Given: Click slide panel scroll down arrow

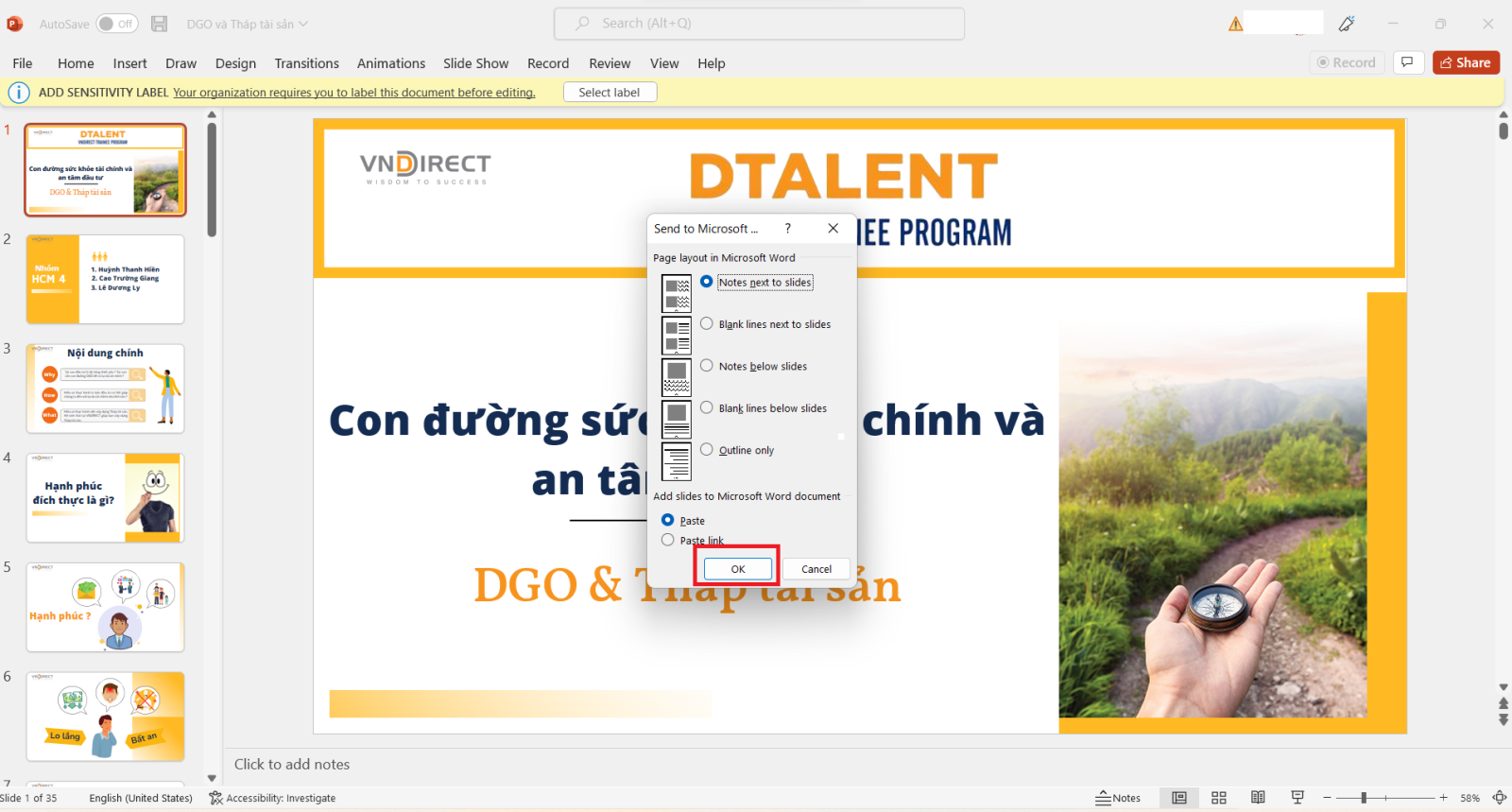Looking at the screenshot, I should pyautogui.click(x=212, y=779).
